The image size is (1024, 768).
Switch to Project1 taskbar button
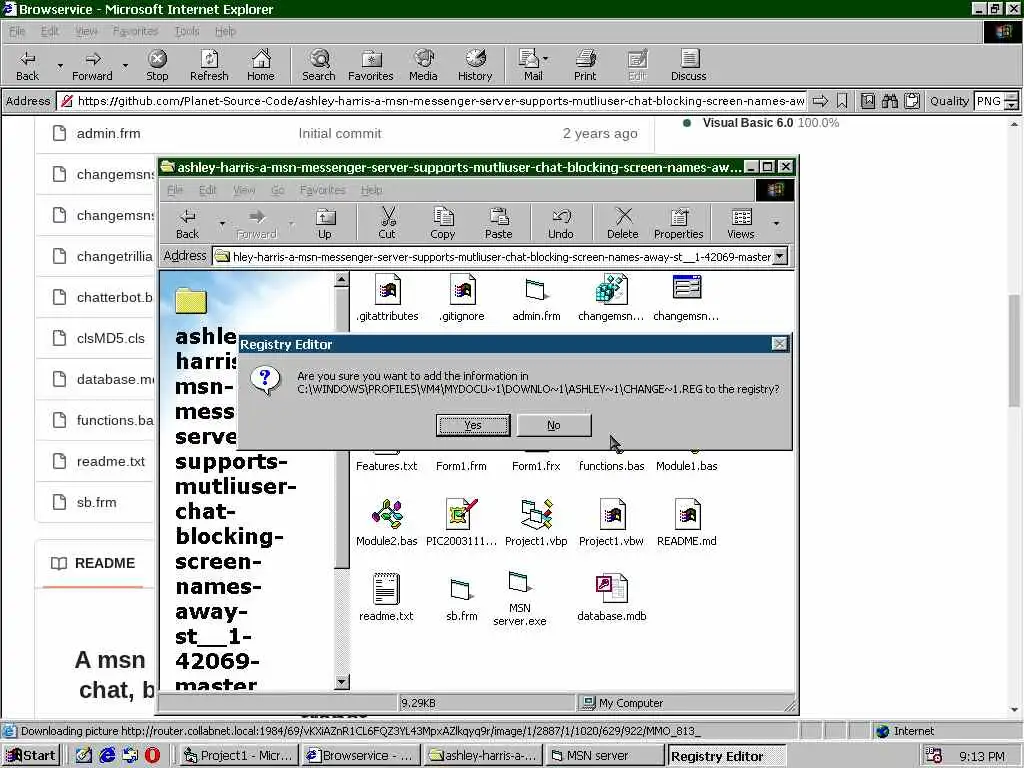point(239,756)
